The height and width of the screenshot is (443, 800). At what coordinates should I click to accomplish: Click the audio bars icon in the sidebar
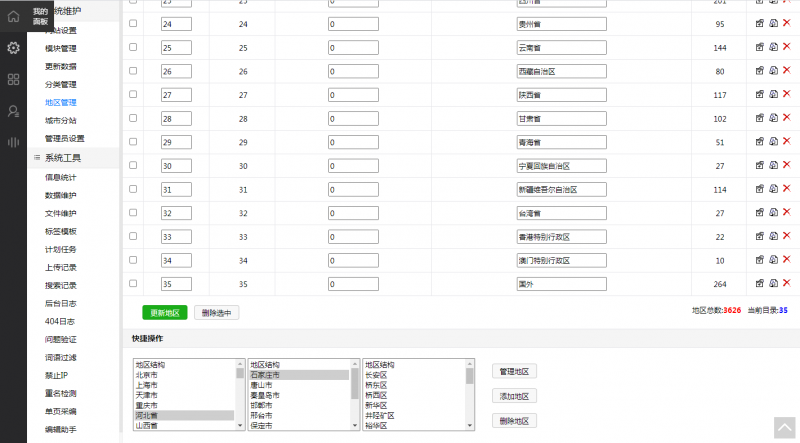[x=13, y=142]
